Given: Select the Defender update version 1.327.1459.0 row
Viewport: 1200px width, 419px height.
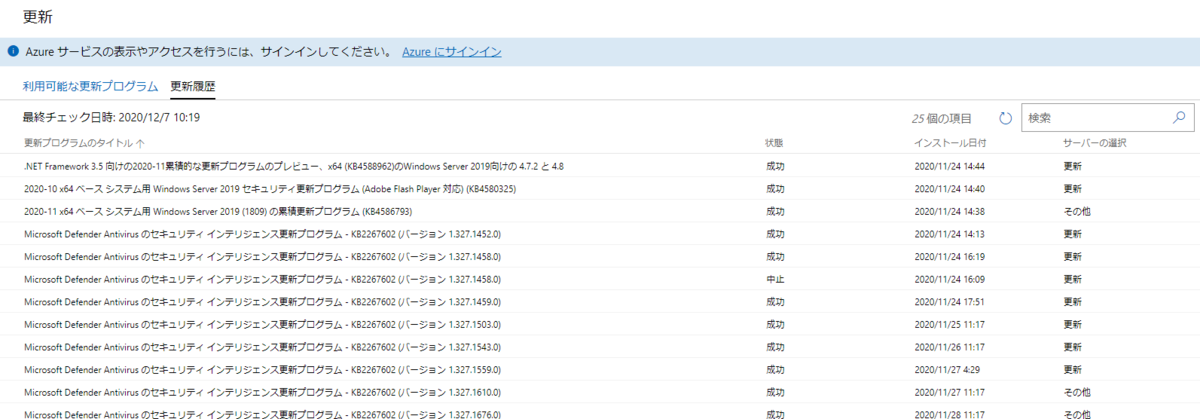Looking at the screenshot, I should [x=600, y=301].
